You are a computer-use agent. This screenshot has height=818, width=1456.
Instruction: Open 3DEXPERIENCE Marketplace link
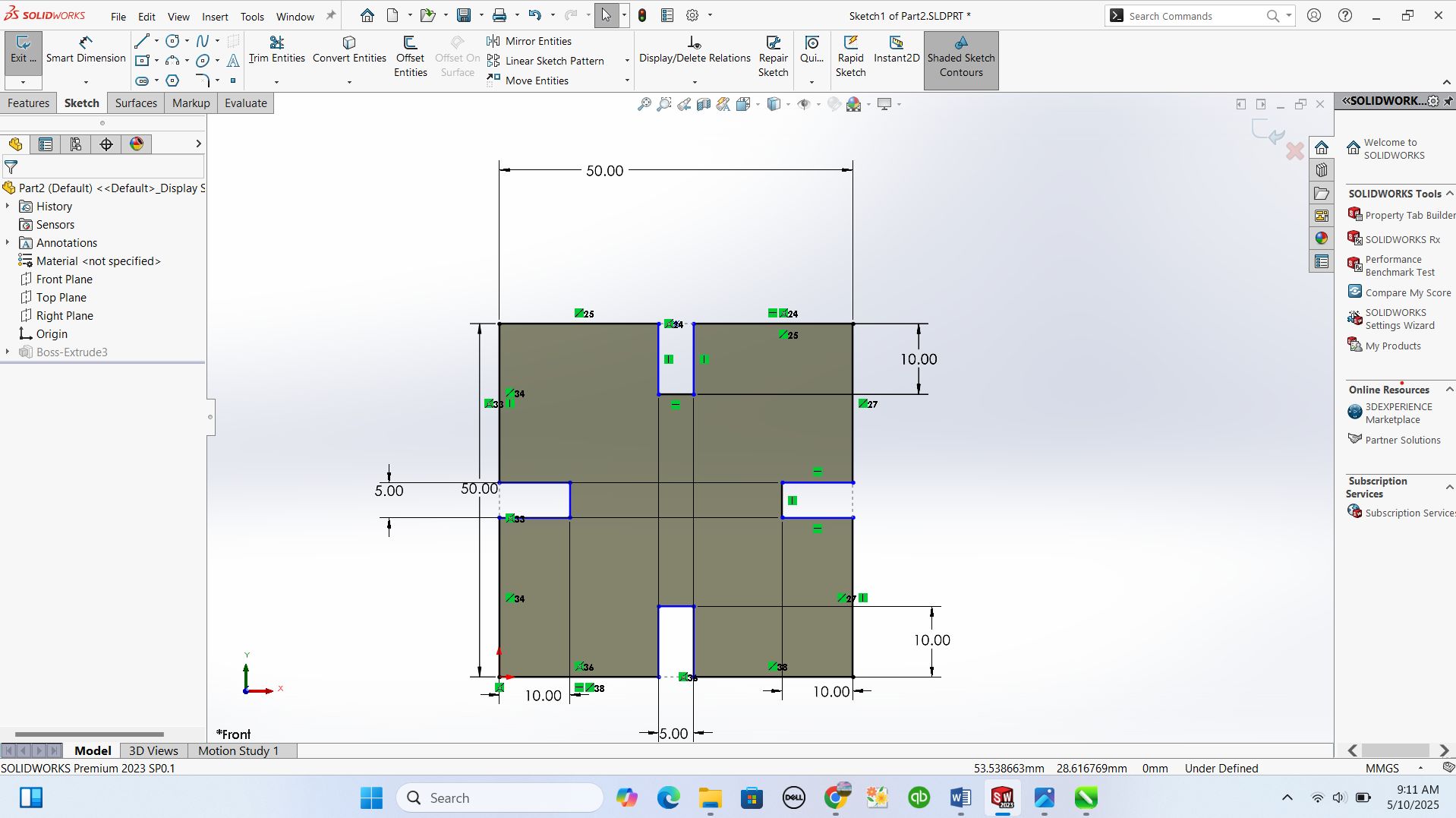point(1391,413)
